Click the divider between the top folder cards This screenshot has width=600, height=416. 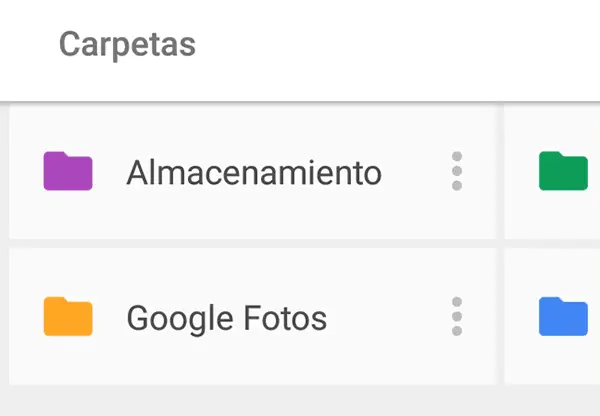(500, 172)
